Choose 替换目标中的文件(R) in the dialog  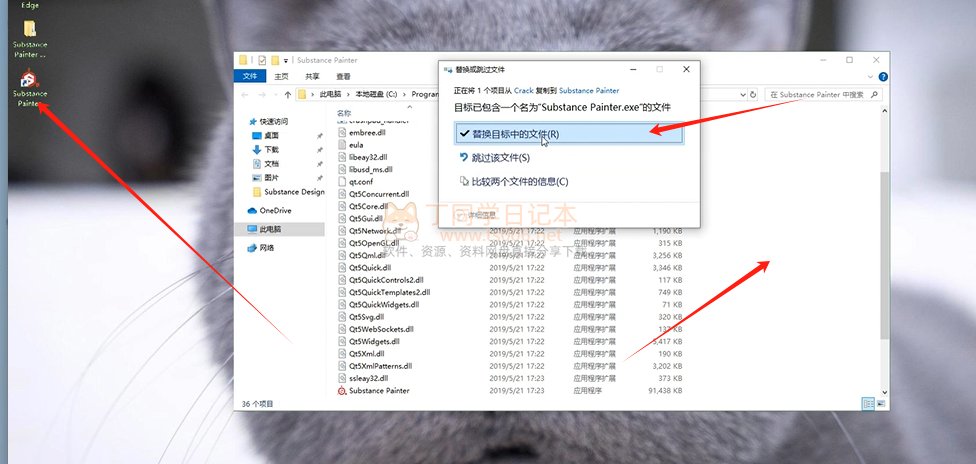[x=569, y=134]
